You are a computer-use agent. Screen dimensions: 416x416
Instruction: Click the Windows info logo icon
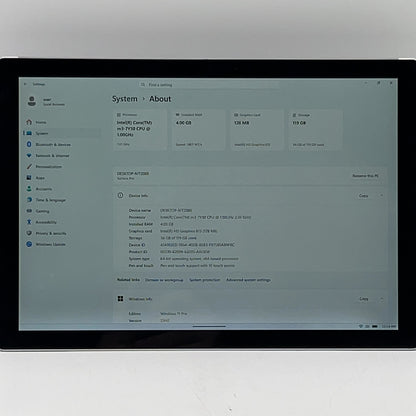click(120, 299)
